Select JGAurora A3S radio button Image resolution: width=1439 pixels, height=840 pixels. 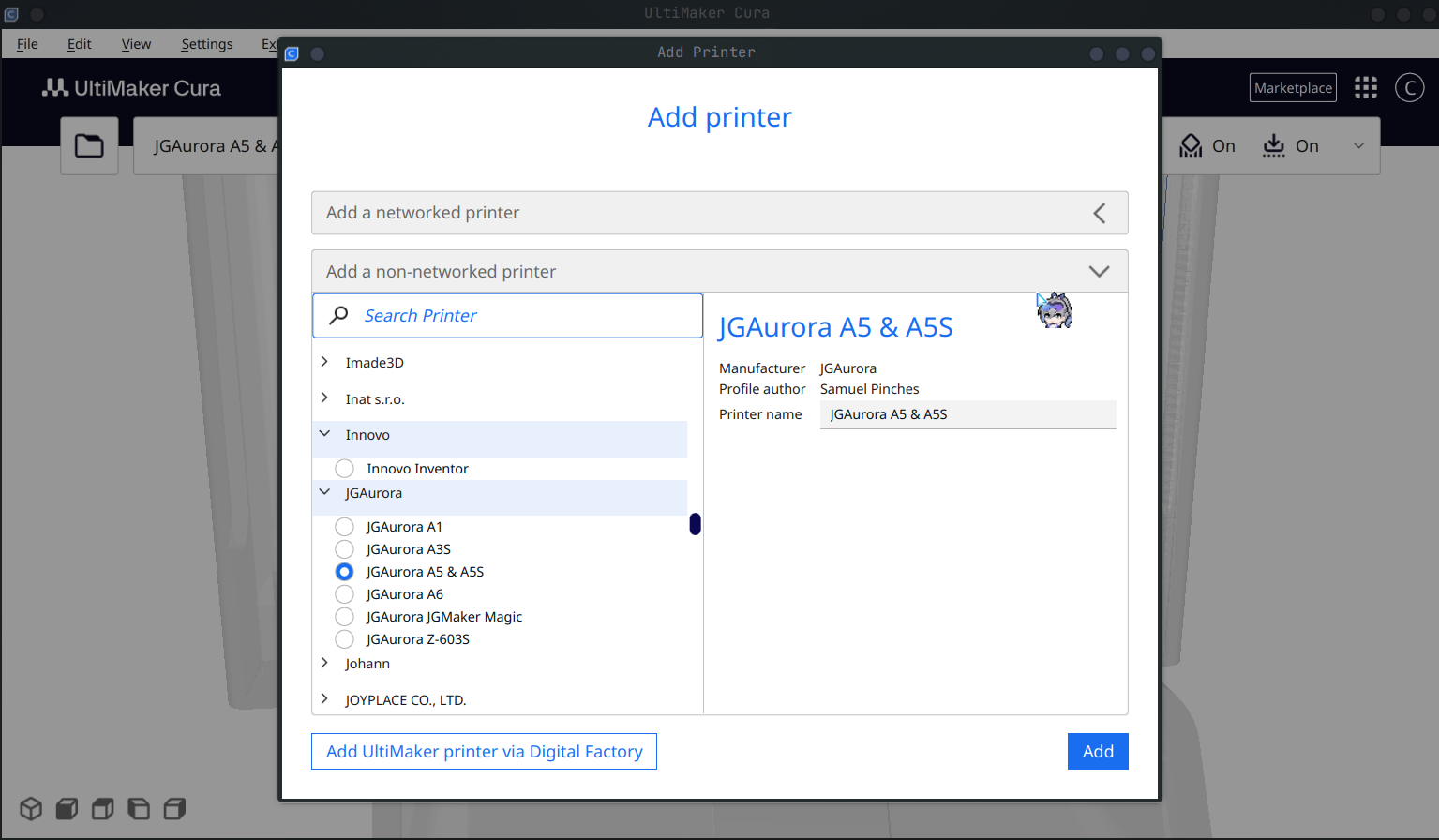click(x=344, y=549)
